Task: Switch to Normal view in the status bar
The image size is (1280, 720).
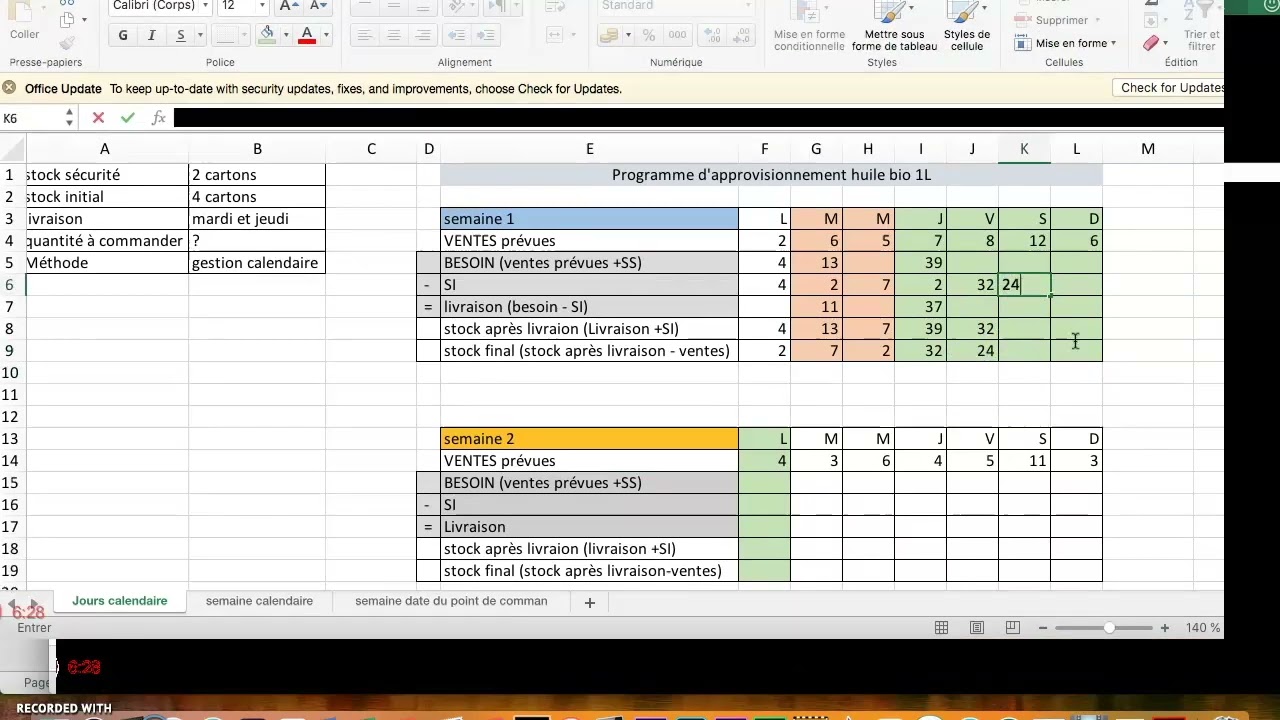Action: tap(941, 628)
